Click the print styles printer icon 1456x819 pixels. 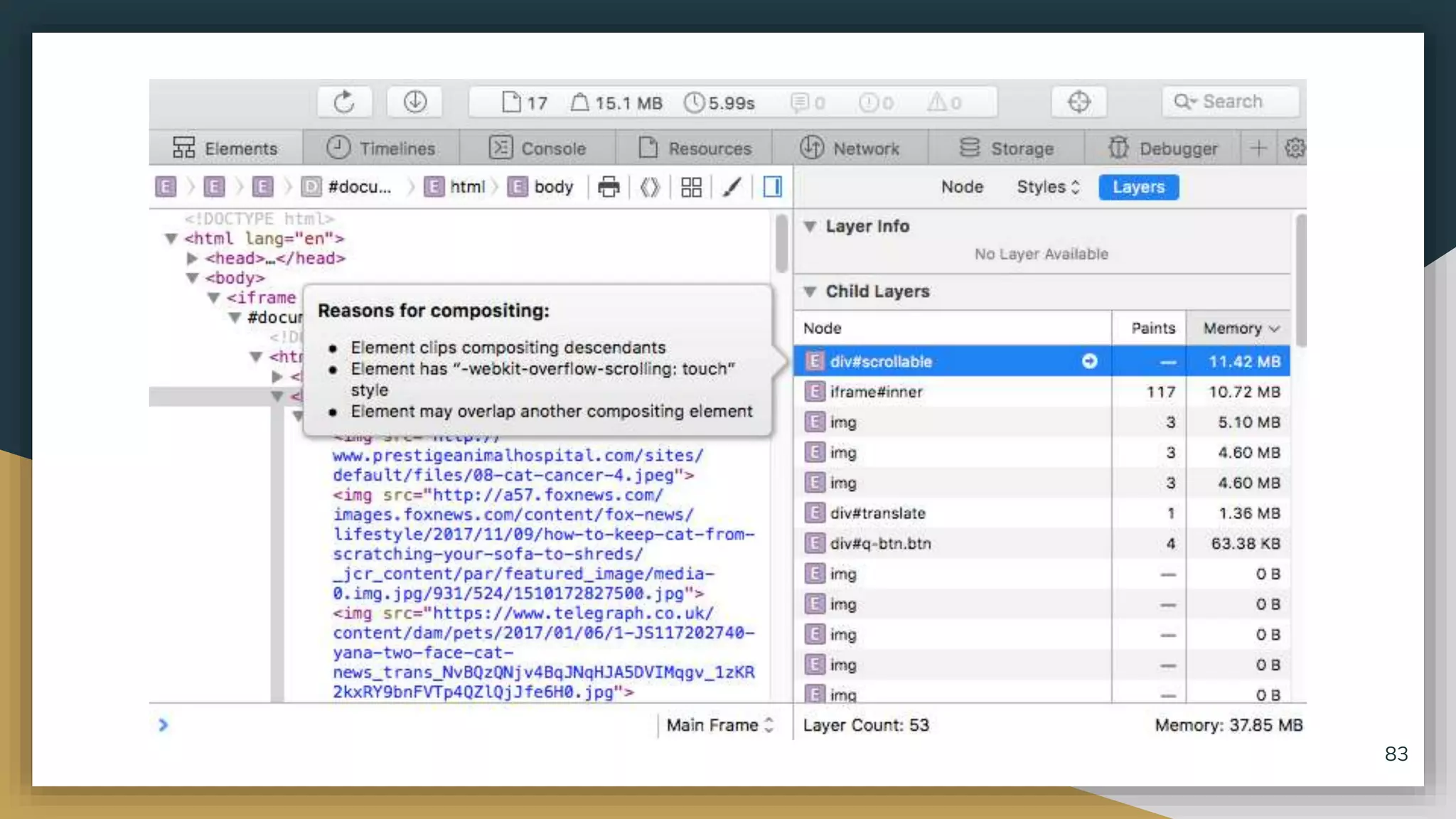pos(609,187)
